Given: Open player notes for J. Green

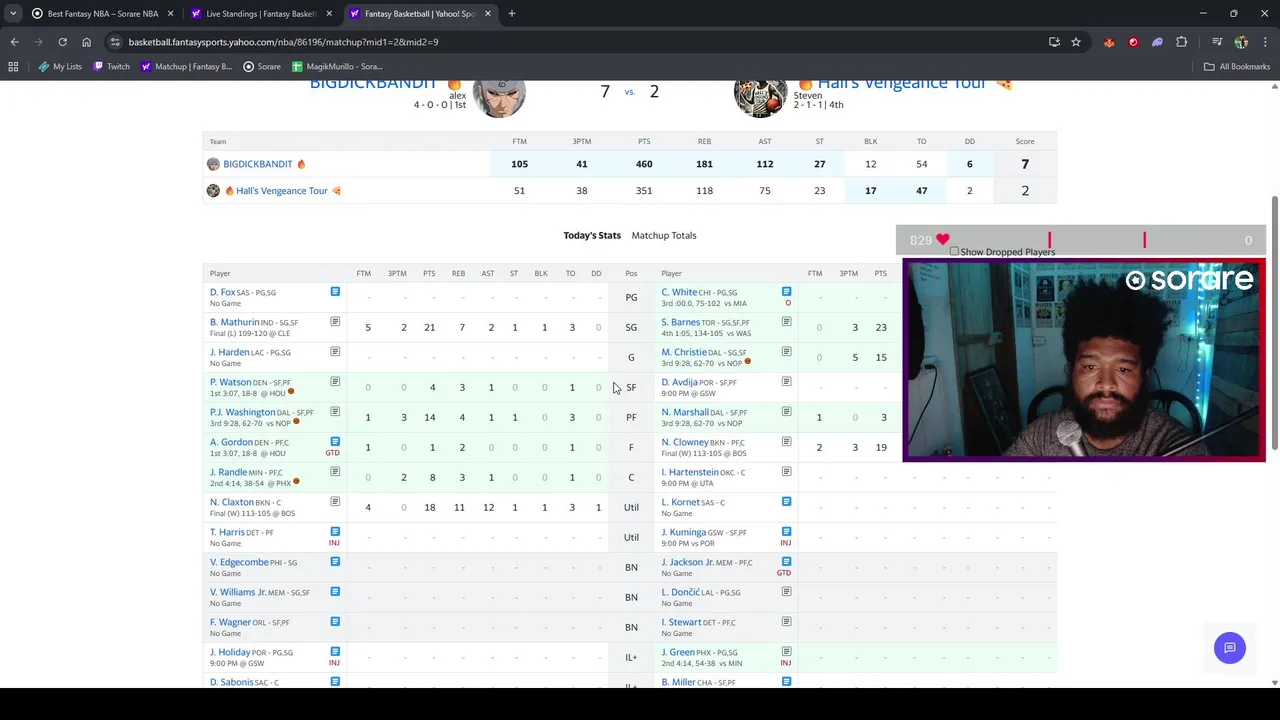Looking at the screenshot, I should click(786, 652).
